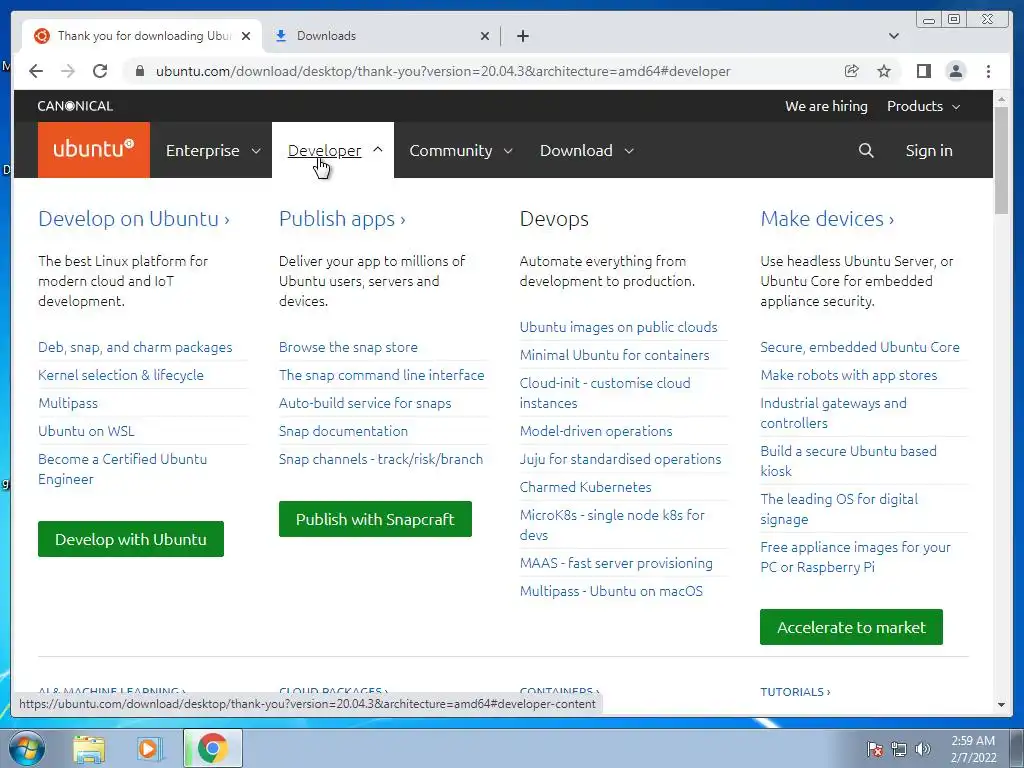This screenshot has height=768, width=1024.
Task: Open Snap documentation link
Action: [344, 431]
